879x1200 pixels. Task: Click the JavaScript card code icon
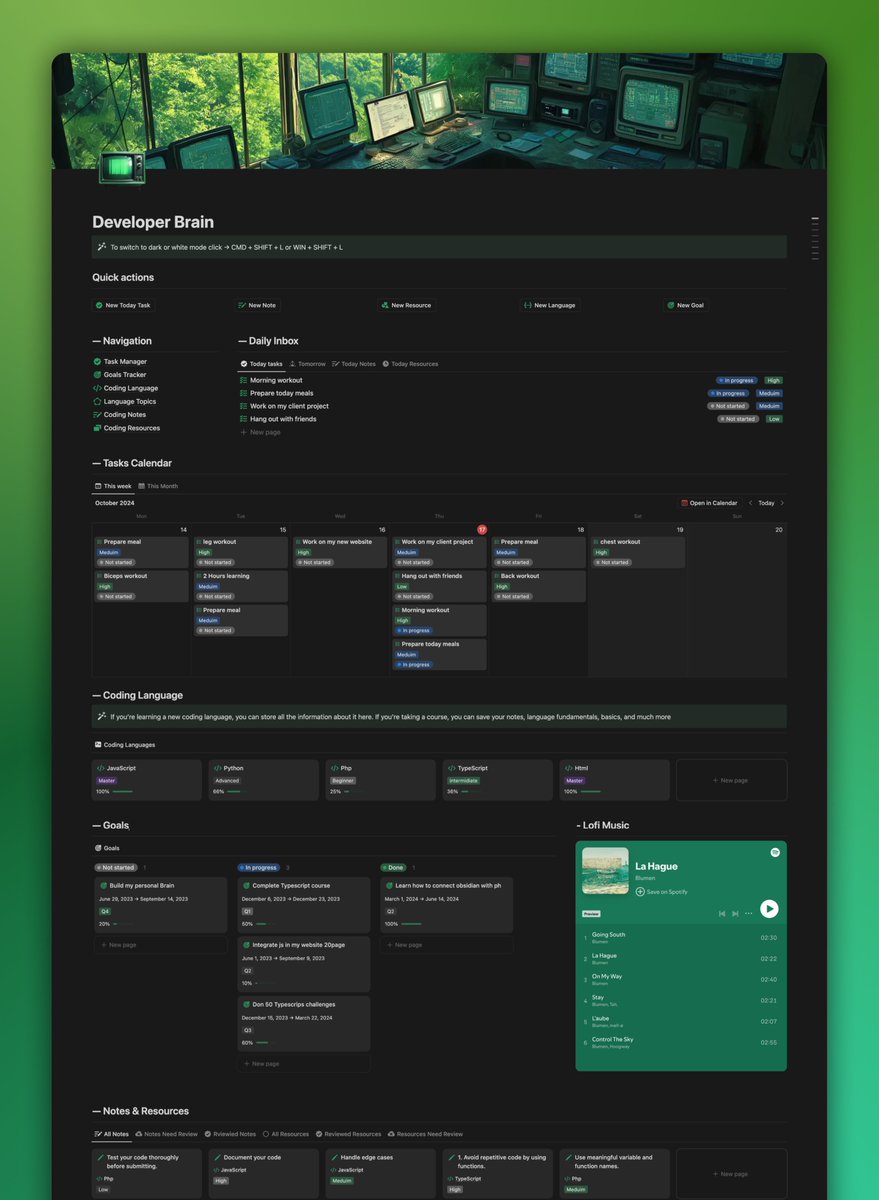click(101, 768)
